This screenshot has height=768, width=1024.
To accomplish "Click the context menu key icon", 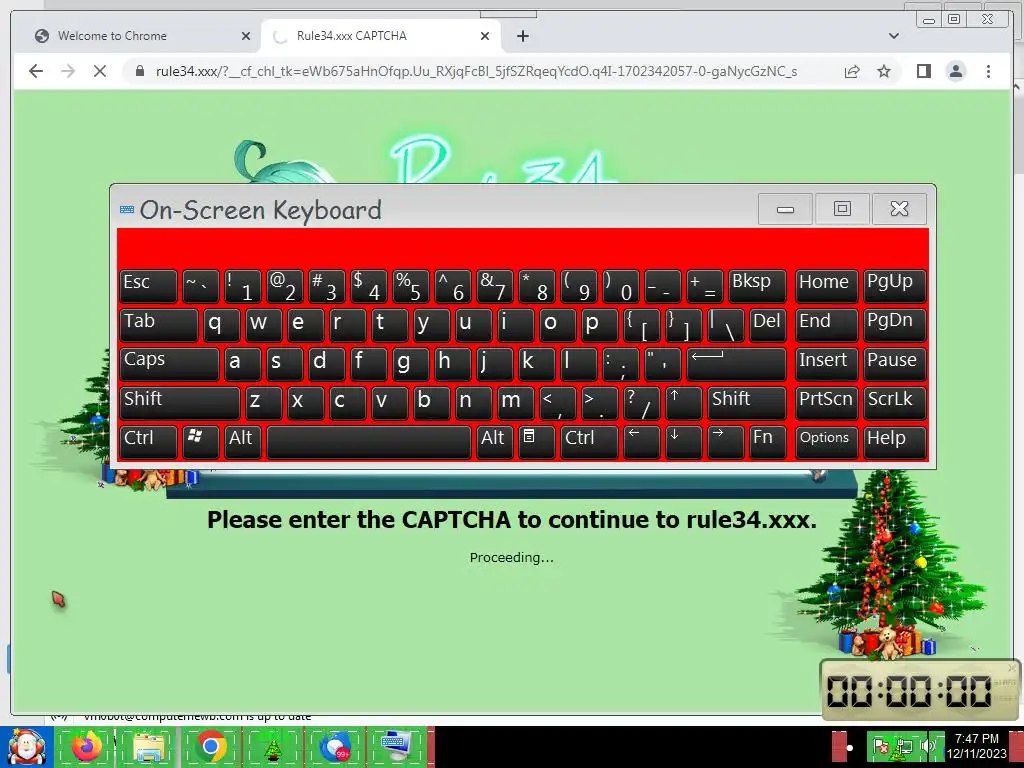I will pos(536,442).
